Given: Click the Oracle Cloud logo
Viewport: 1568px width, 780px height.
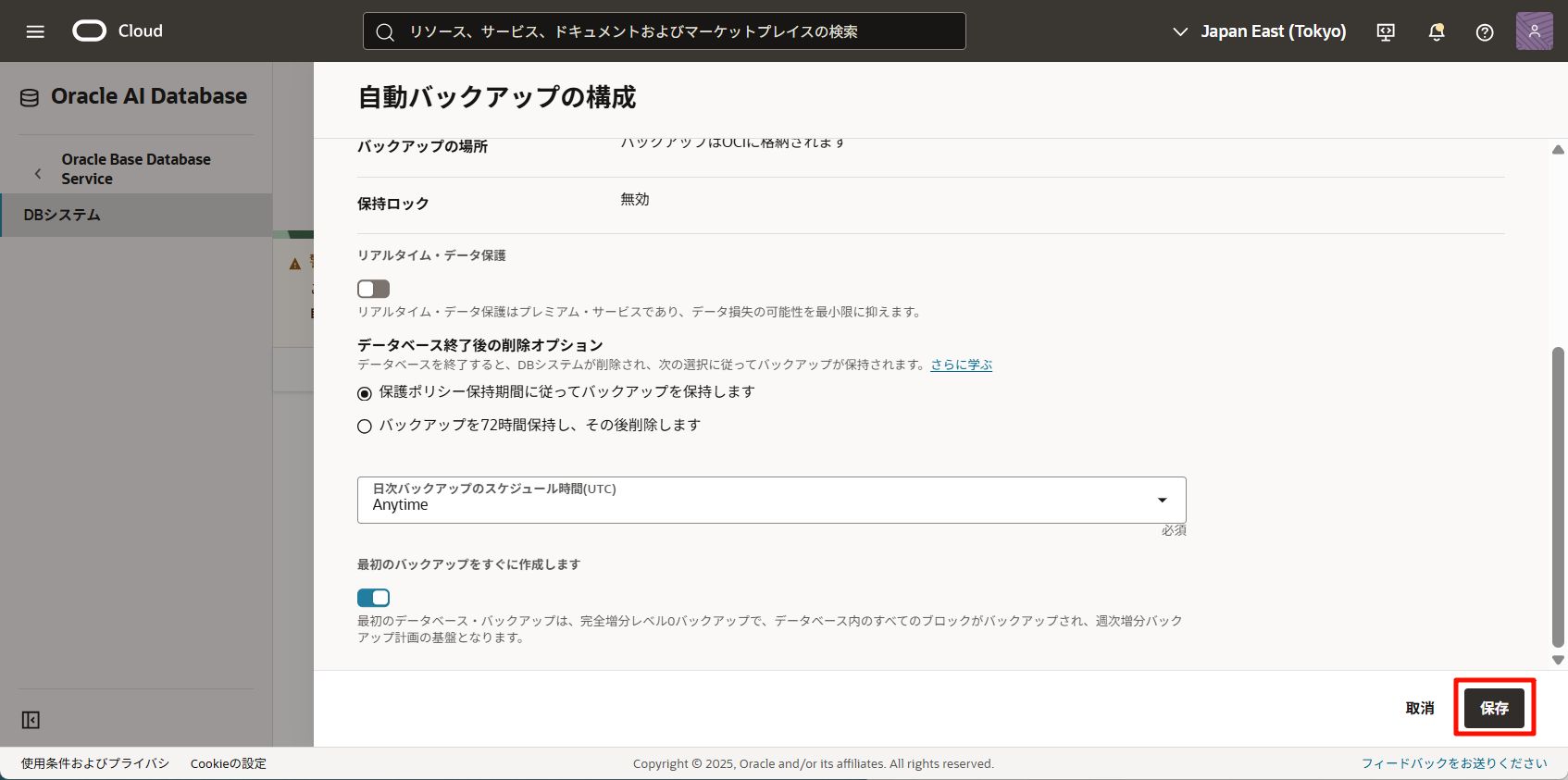Looking at the screenshot, I should tap(118, 31).
